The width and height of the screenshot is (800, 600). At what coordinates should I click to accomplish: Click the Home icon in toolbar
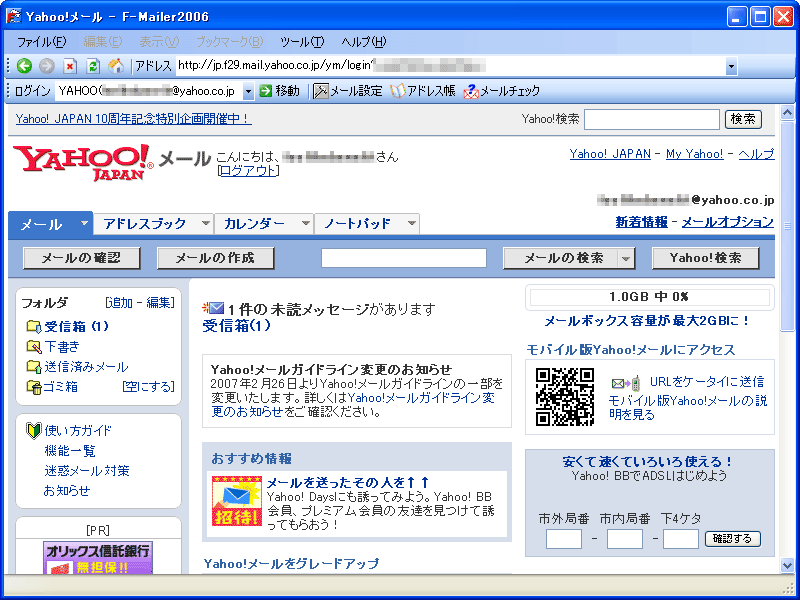(x=116, y=66)
